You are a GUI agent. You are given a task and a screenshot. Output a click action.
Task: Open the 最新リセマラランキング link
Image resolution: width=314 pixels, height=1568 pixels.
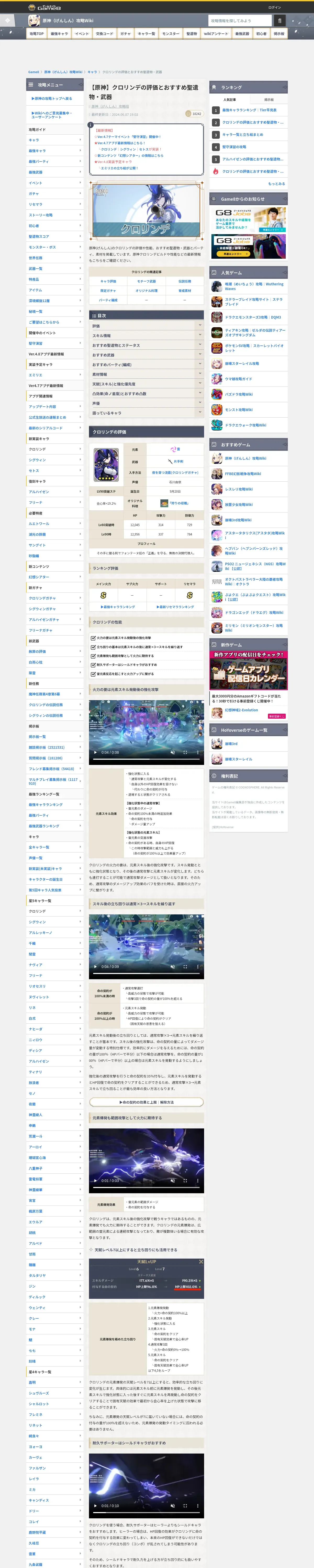click(175, 607)
